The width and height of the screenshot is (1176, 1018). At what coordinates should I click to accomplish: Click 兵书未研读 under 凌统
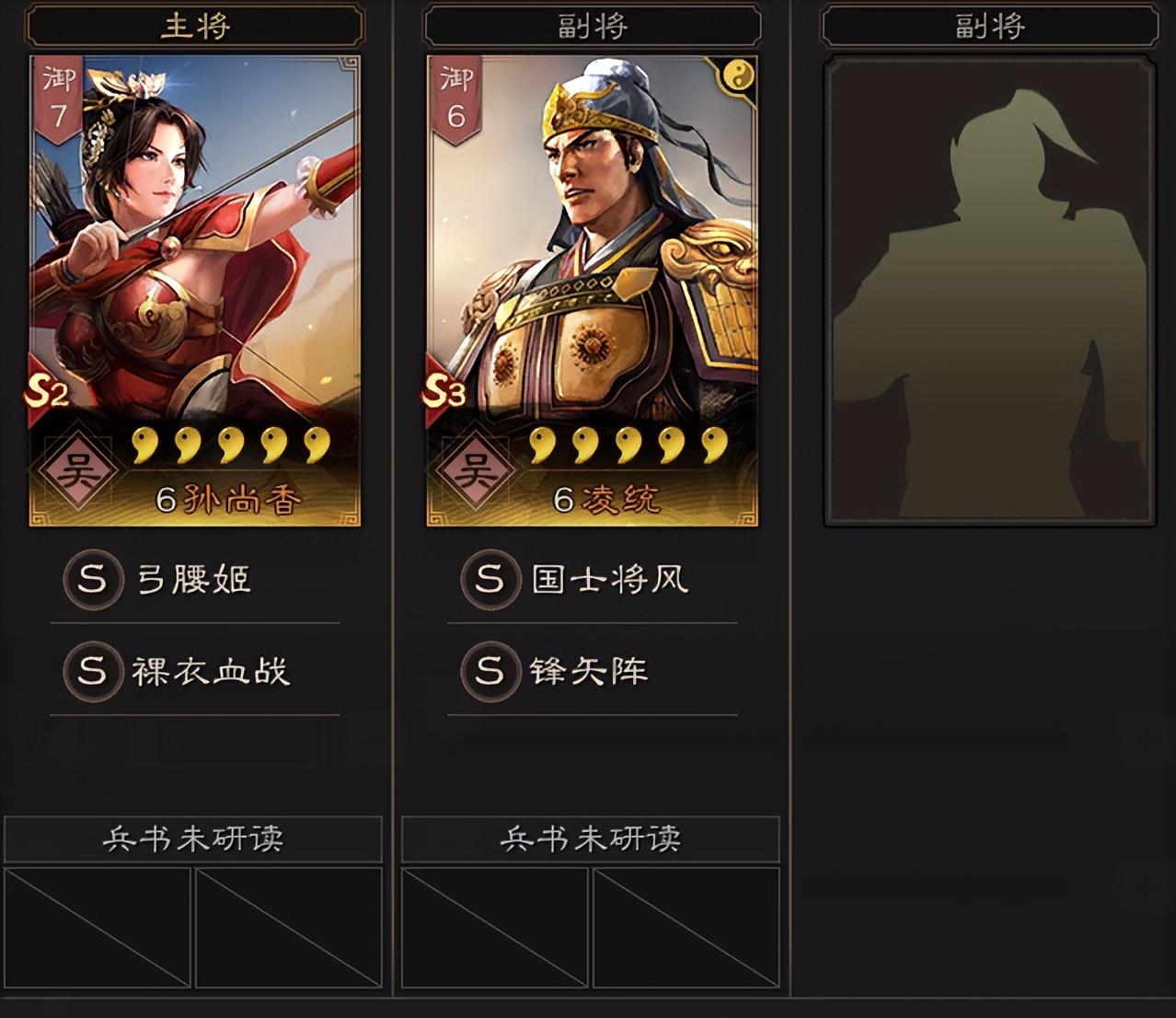591,839
